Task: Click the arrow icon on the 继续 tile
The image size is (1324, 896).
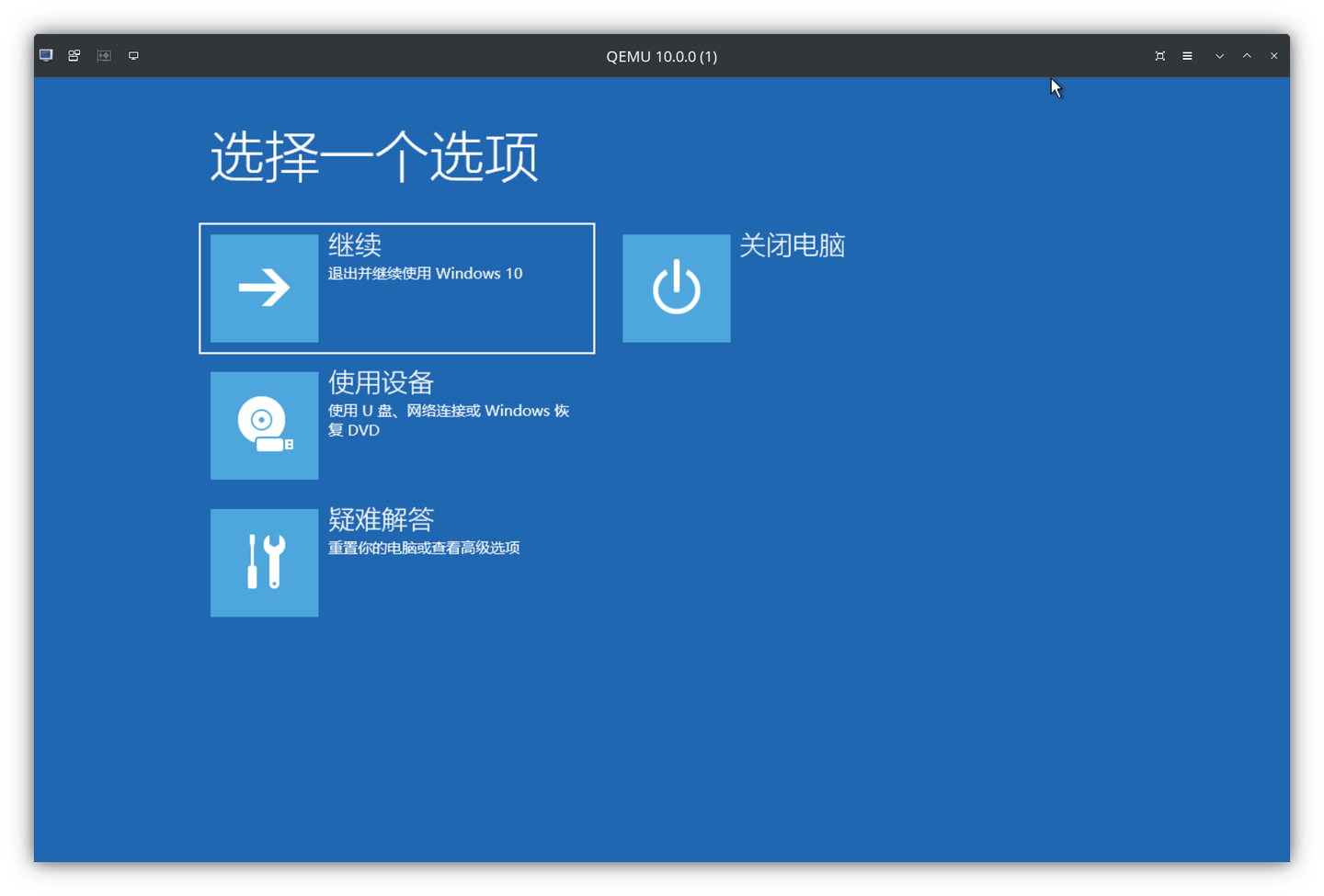Action: point(263,288)
